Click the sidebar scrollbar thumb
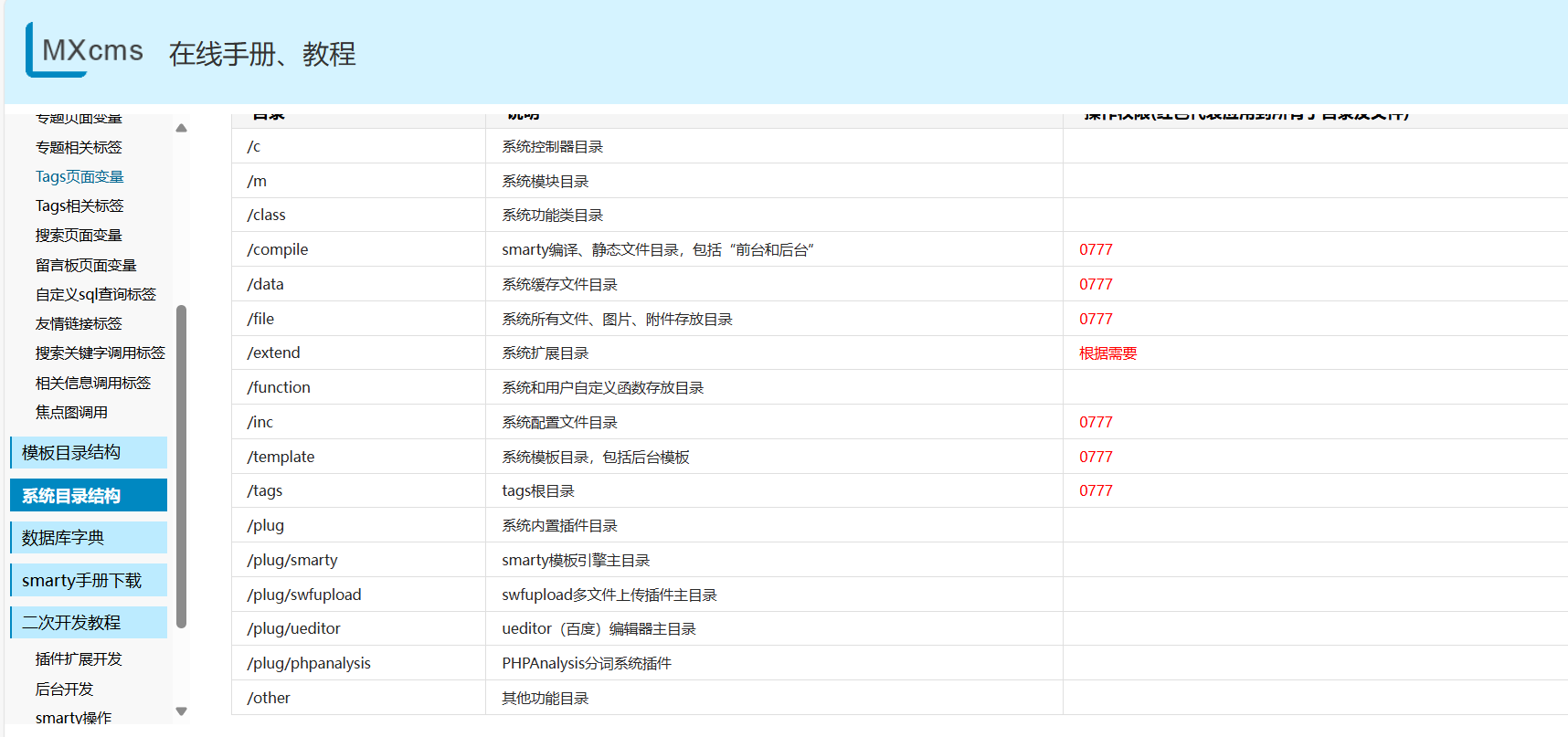Image resolution: width=1568 pixels, height=737 pixels. click(x=181, y=466)
